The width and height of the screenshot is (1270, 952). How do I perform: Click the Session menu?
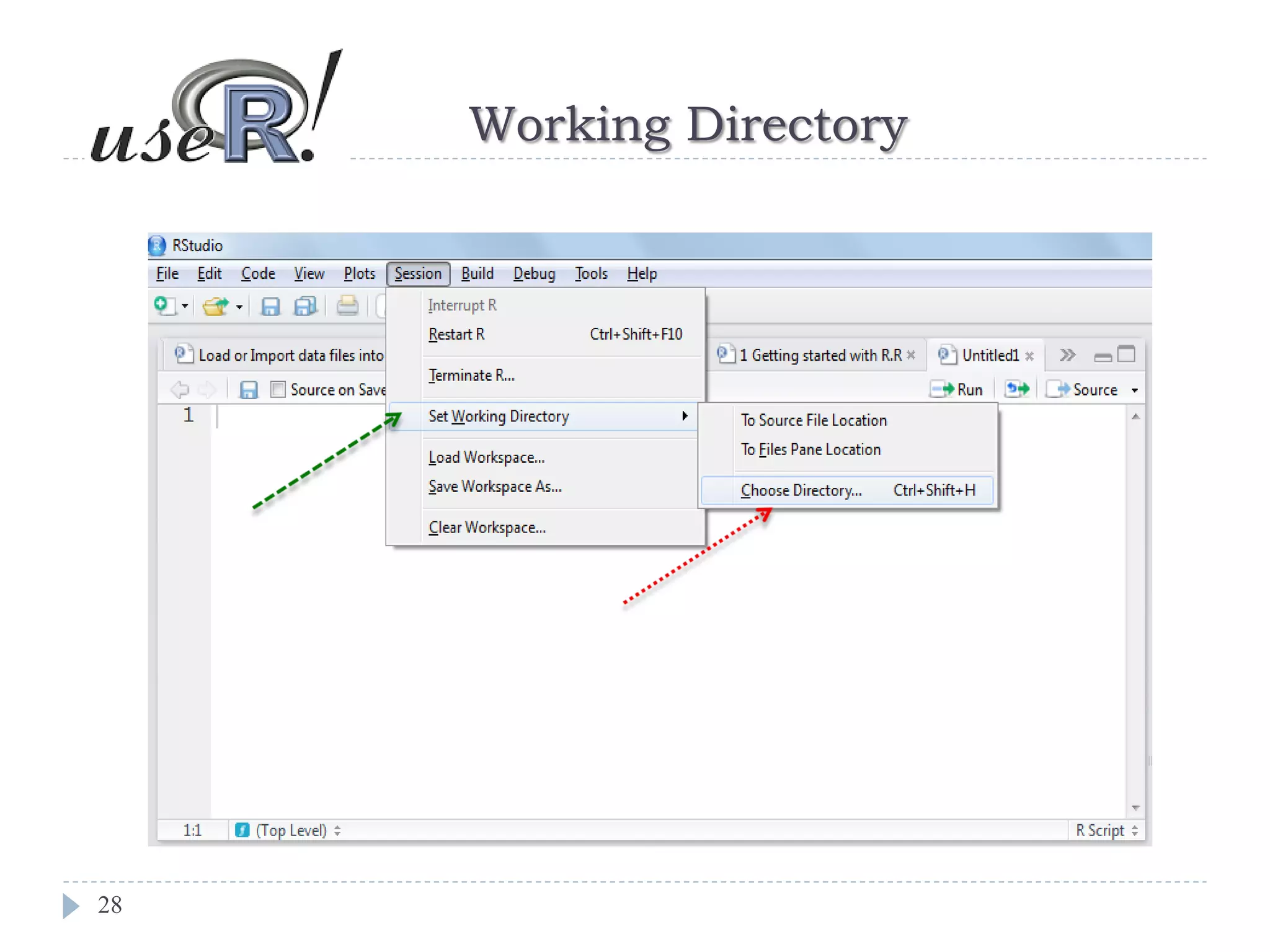418,273
